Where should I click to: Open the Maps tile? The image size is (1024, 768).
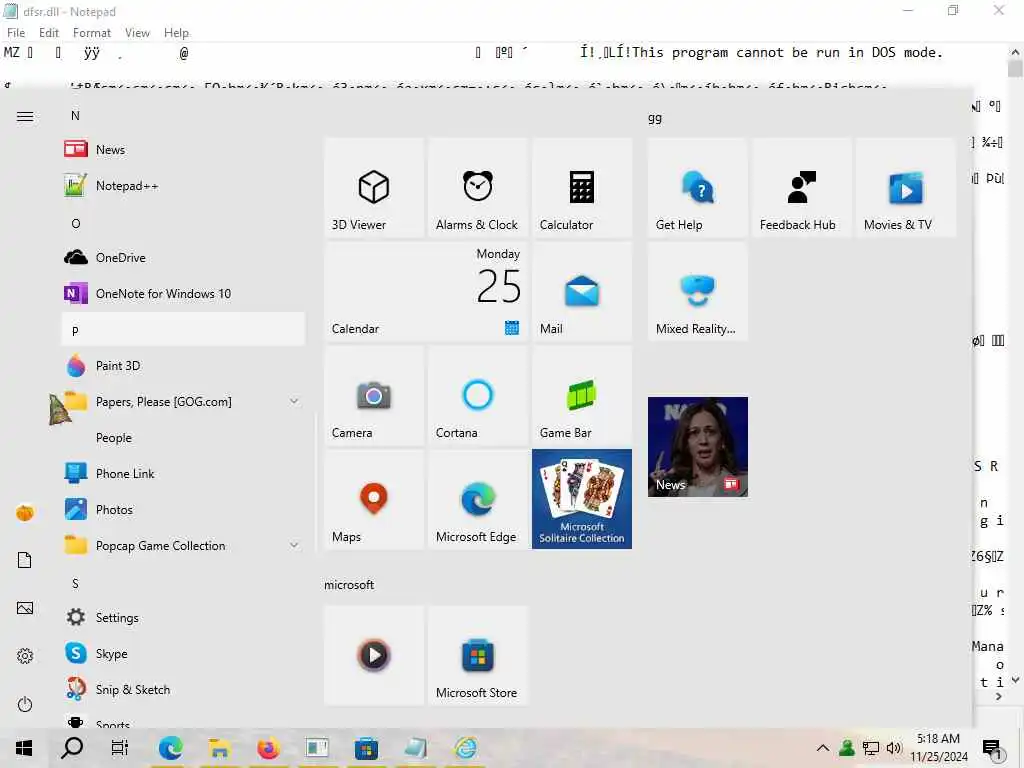374,500
